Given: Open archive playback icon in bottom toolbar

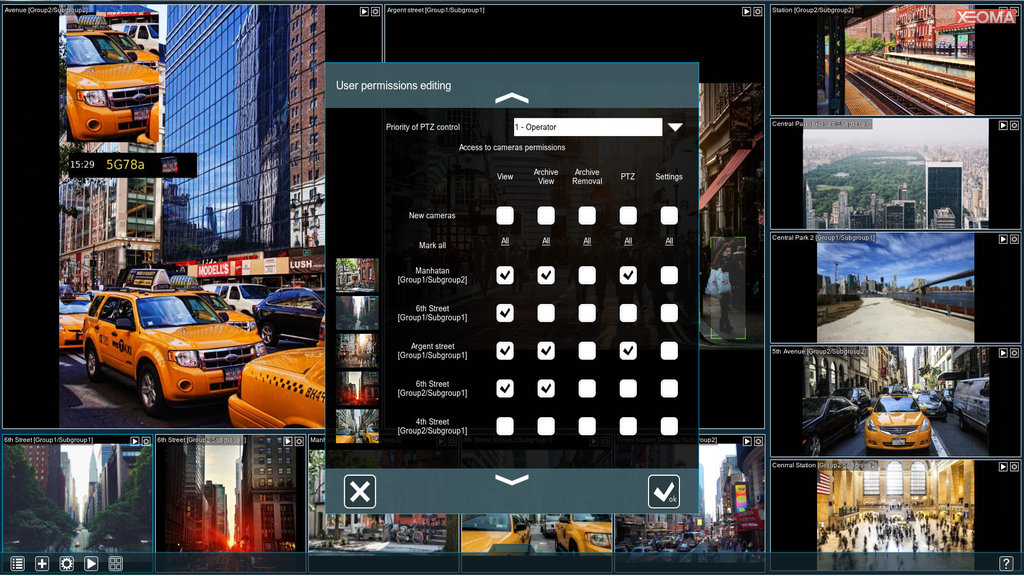Looking at the screenshot, I should point(91,563).
